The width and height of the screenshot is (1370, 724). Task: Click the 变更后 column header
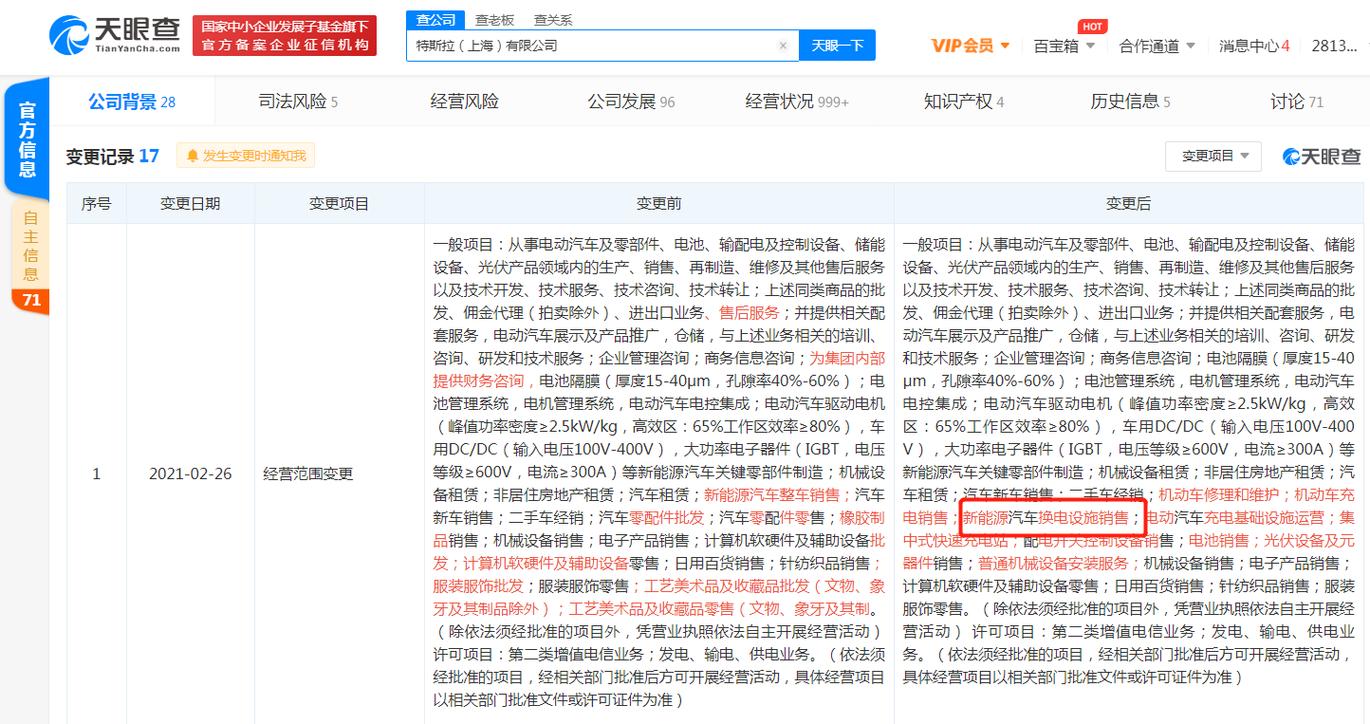pyautogui.click(x=1128, y=203)
